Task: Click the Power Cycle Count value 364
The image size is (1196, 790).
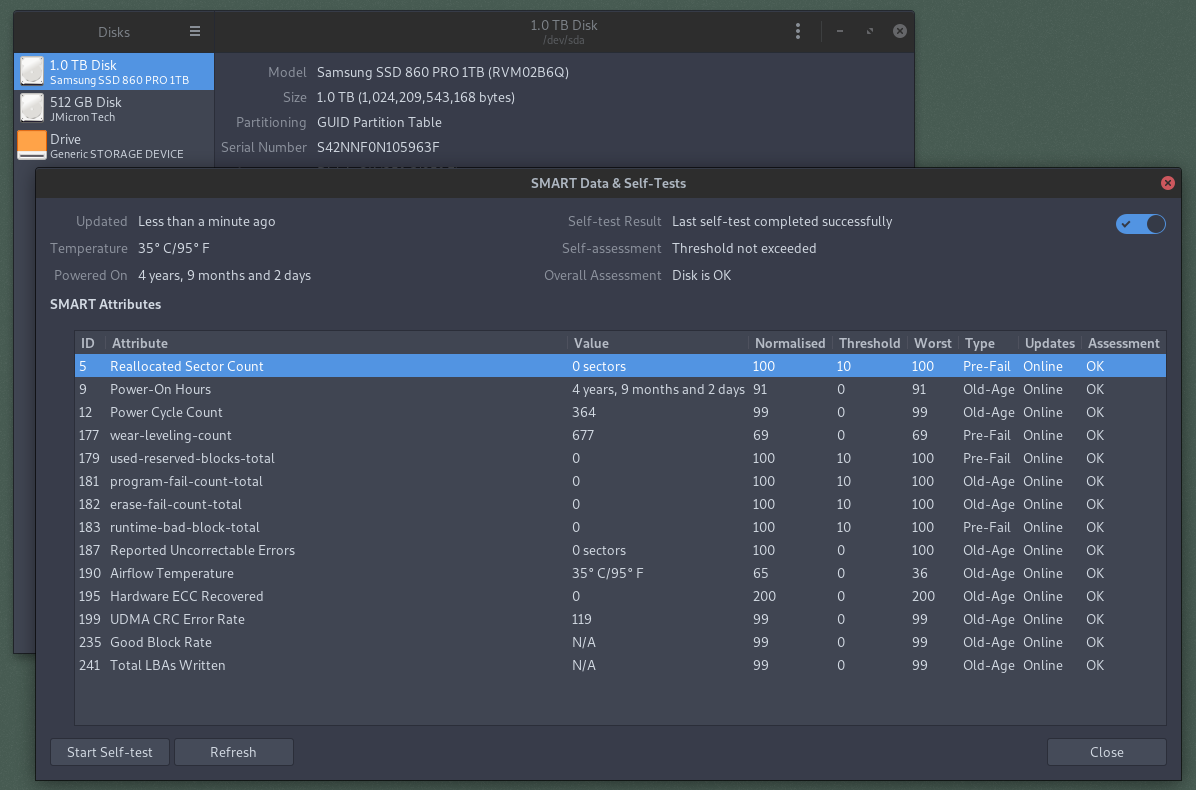Action: point(584,413)
